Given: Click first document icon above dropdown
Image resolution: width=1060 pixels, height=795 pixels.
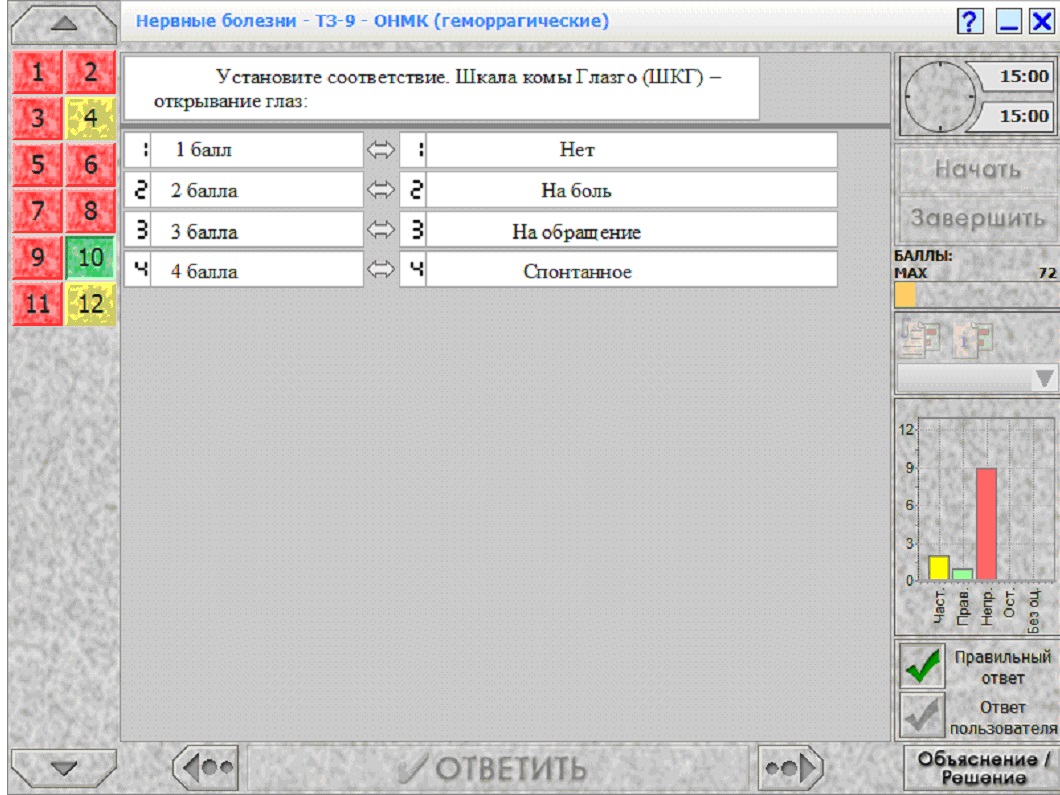Looking at the screenshot, I should tap(920, 337).
